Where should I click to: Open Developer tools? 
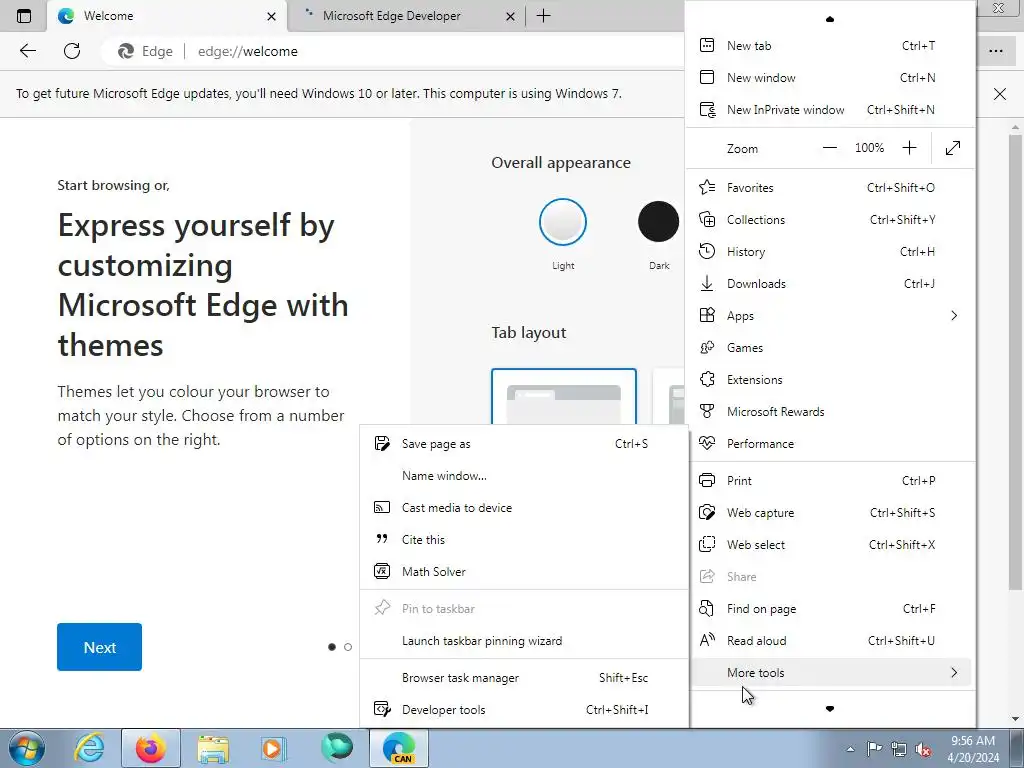(x=524, y=710)
